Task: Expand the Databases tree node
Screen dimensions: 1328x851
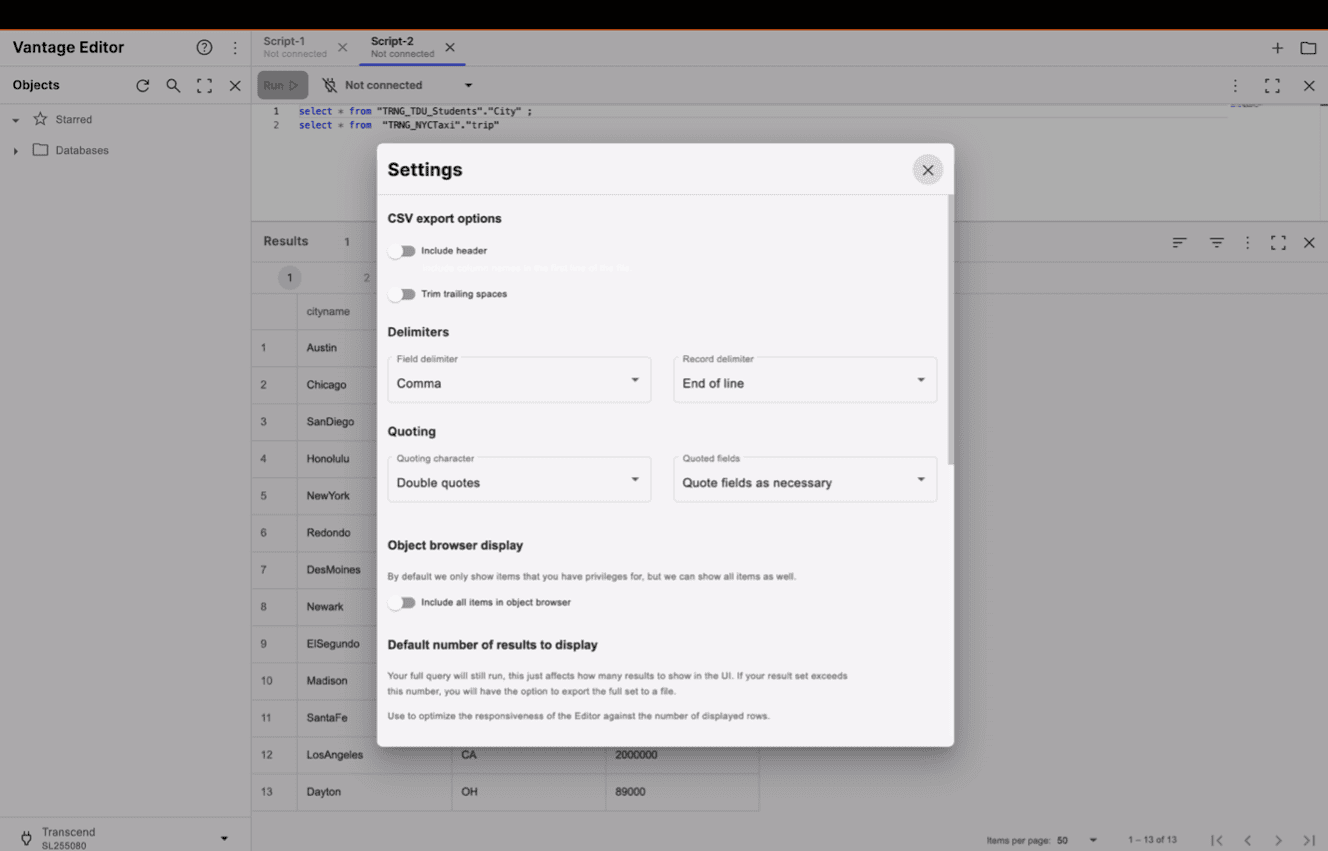Action: (16, 151)
